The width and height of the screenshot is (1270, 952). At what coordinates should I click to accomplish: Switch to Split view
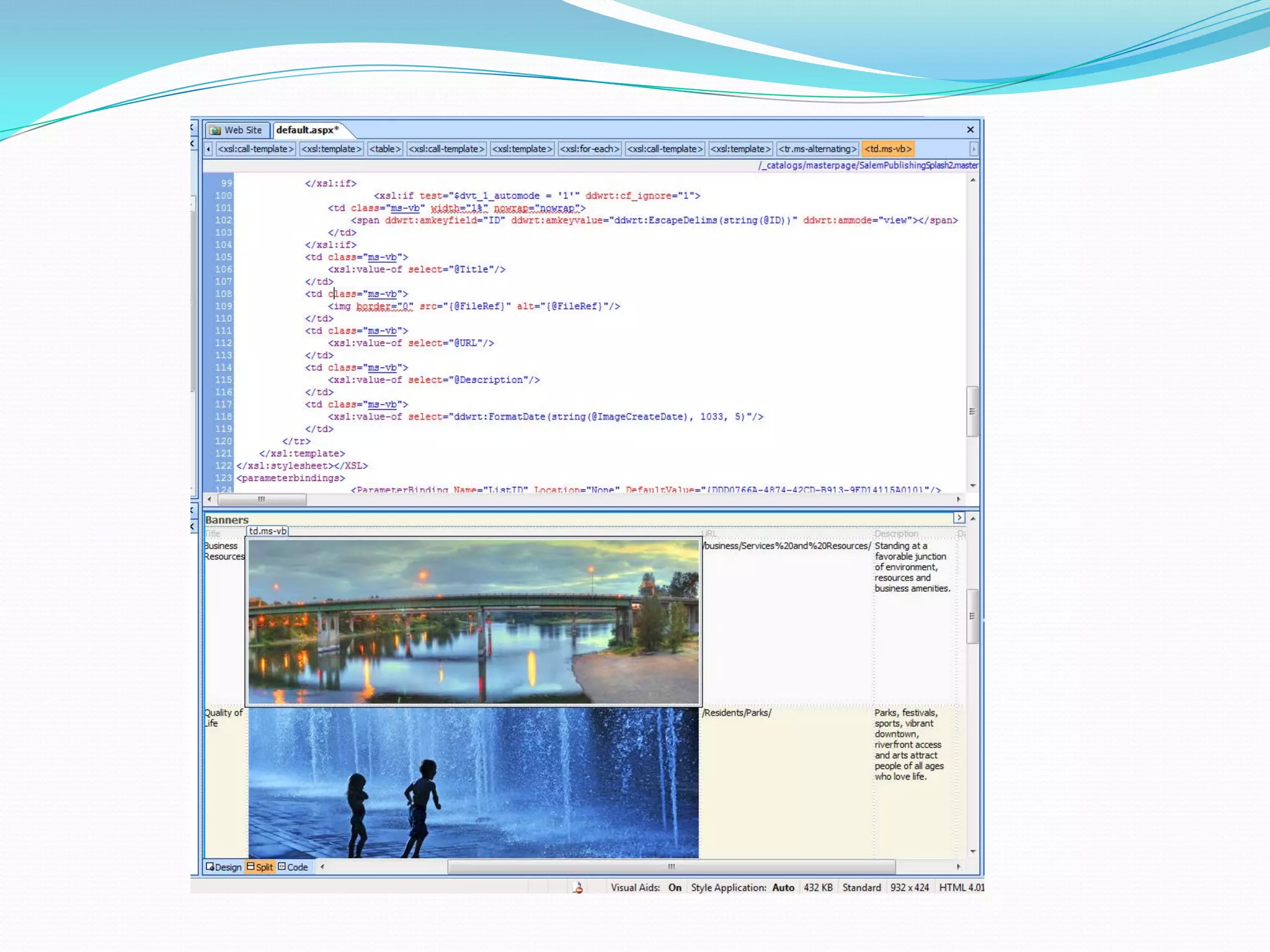tap(260, 867)
